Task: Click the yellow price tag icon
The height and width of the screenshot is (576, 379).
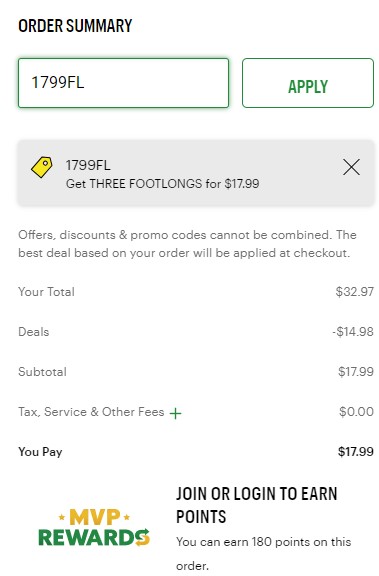Action: click(41, 168)
